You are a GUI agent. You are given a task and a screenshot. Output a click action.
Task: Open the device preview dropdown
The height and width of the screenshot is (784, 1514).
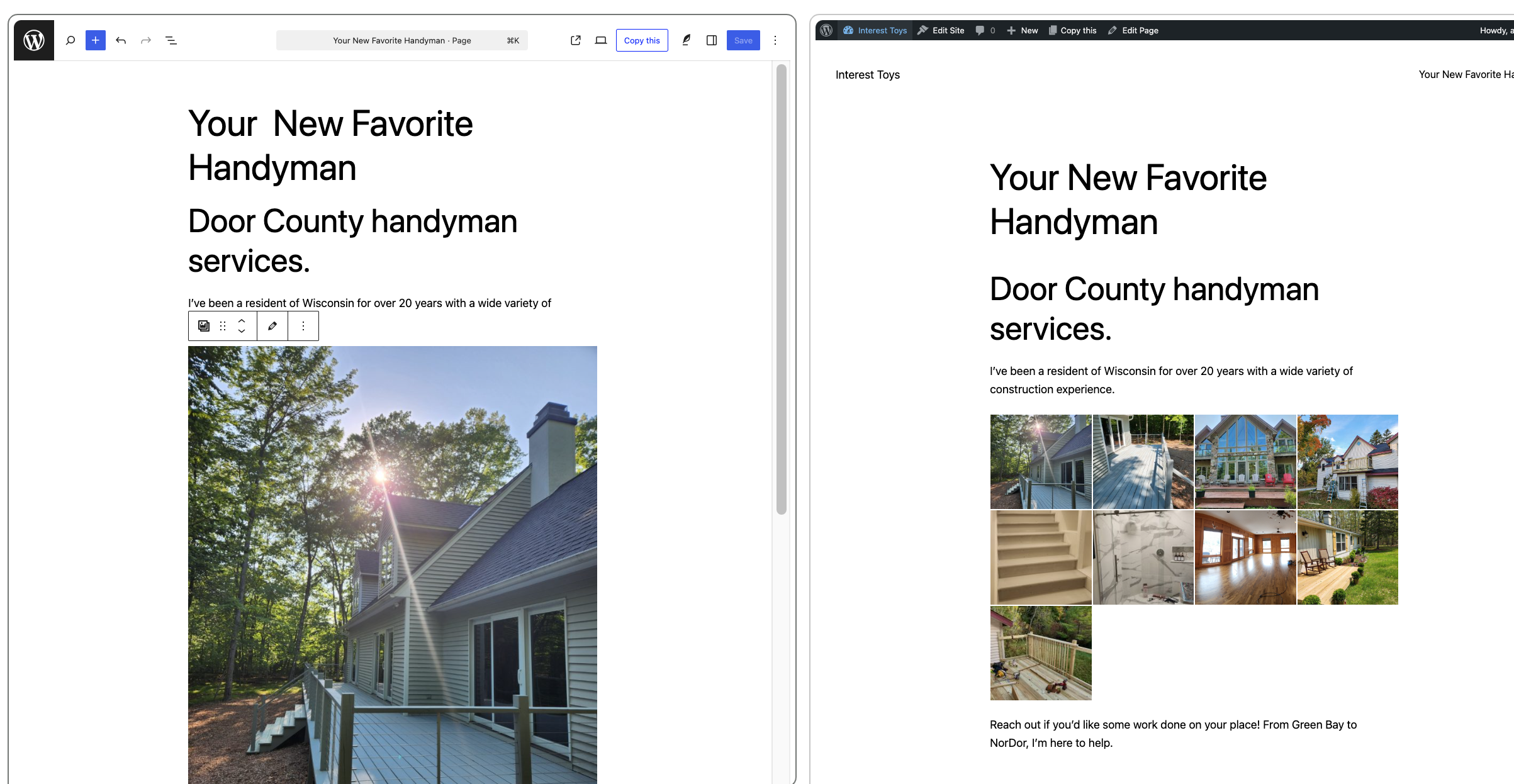[x=601, y=40]
